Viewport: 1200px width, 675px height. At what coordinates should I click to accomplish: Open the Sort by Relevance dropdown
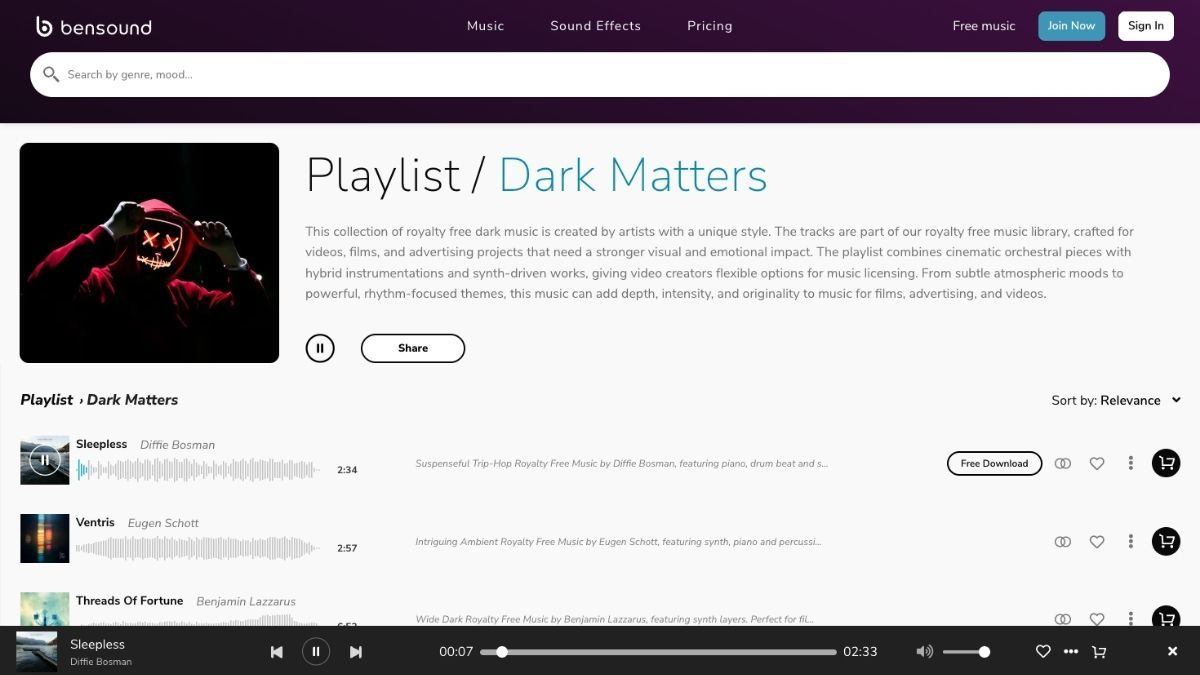click(1117, 400)
